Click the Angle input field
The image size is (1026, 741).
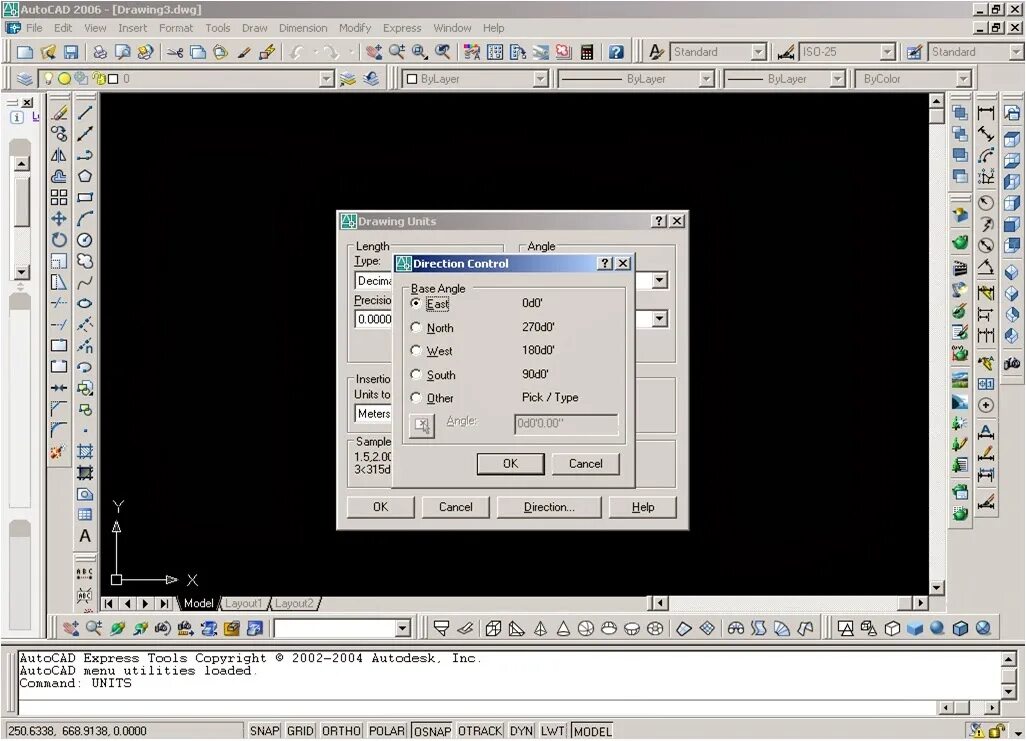(x=566, y=424)
